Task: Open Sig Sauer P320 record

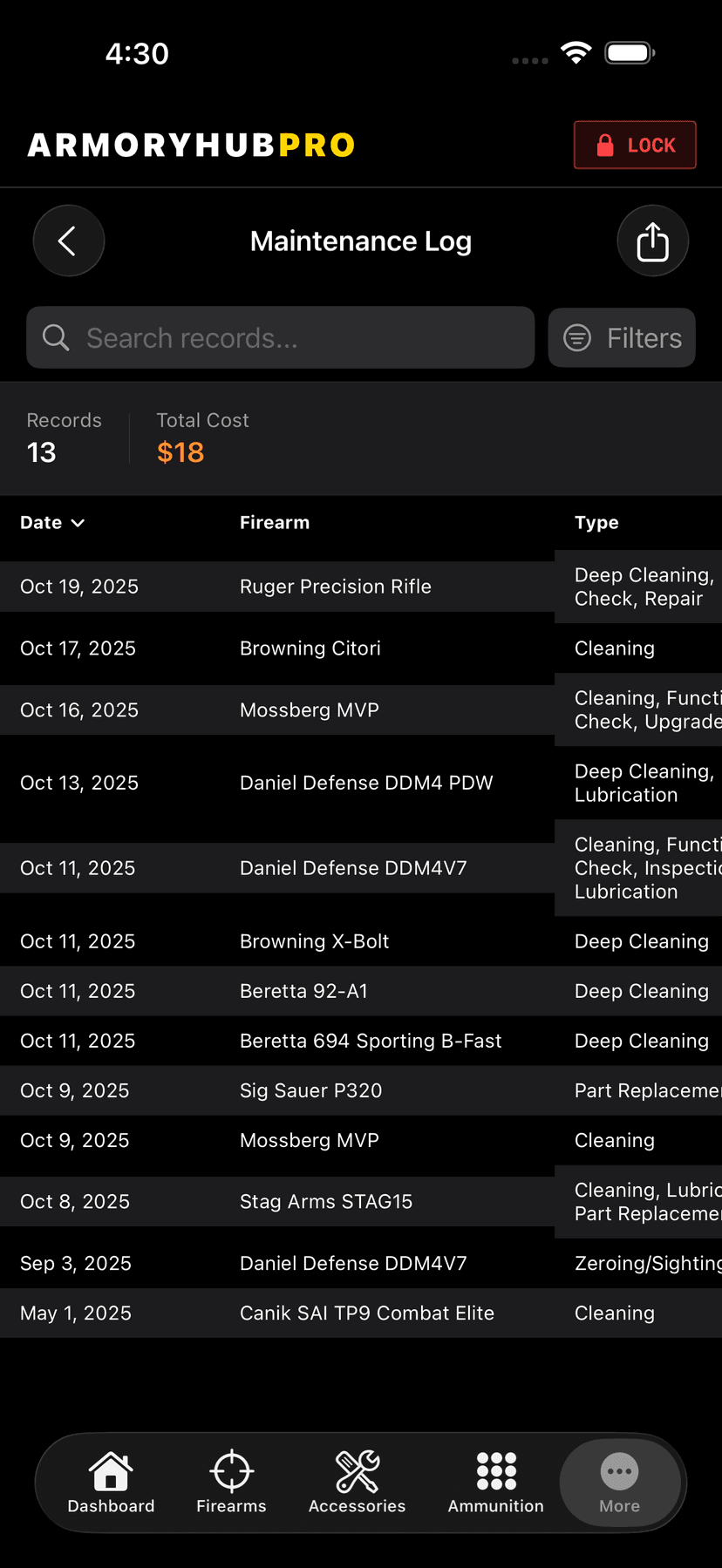Action: pos(311,1090)
